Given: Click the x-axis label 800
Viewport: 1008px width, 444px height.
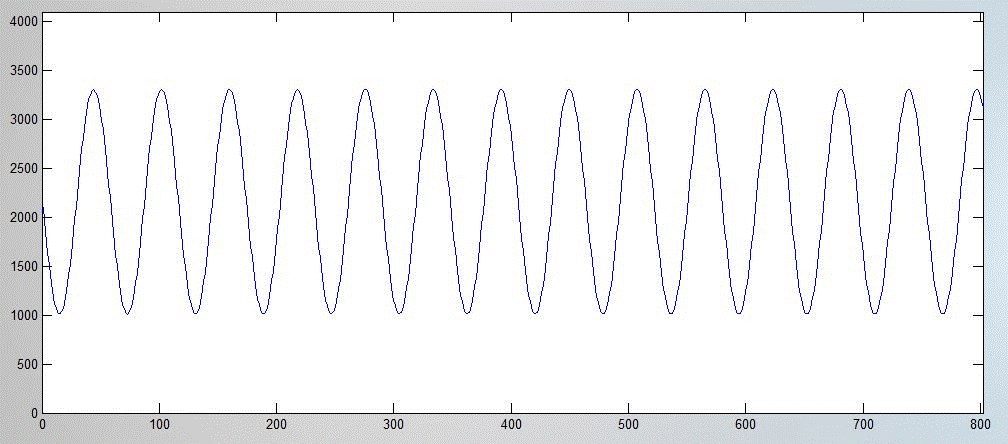Looking at the screenshot, I should point(980,425).
